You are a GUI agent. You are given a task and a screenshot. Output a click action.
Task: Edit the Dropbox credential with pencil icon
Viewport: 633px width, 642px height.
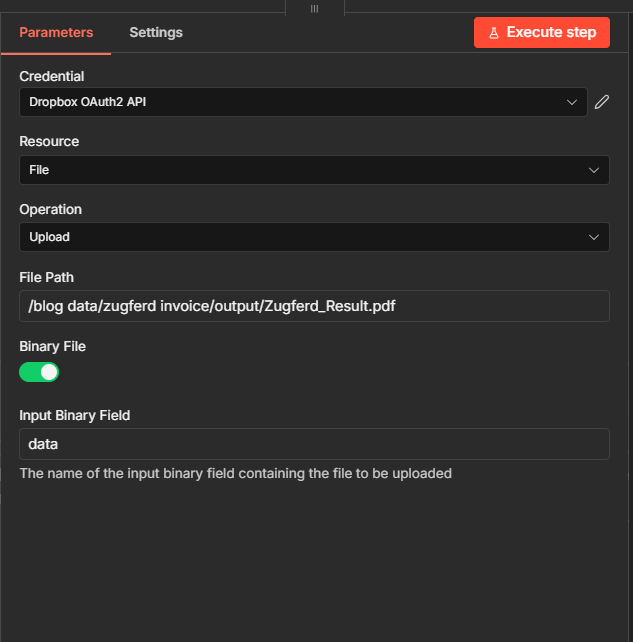pos(601,102)
